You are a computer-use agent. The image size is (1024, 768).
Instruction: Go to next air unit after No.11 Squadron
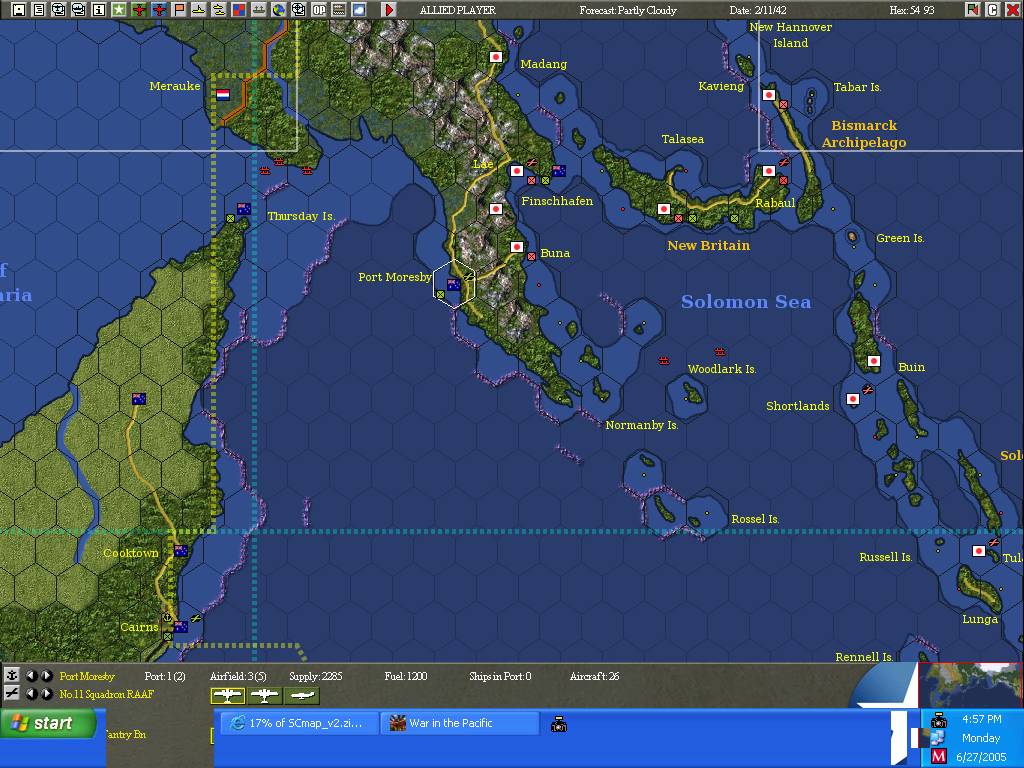(46, 694)
